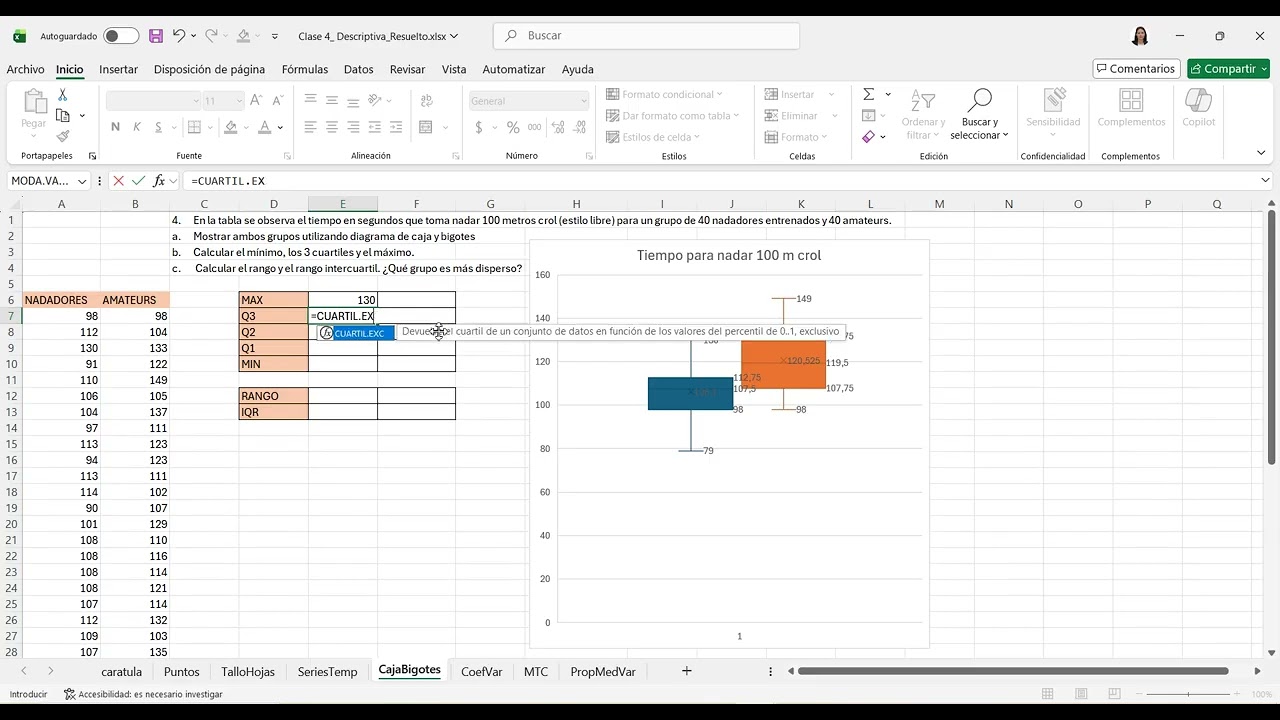This screenshot has height=720, width=1280.
Task: Expand the formula bar chevron
Action: click(x=1265, y=181)
